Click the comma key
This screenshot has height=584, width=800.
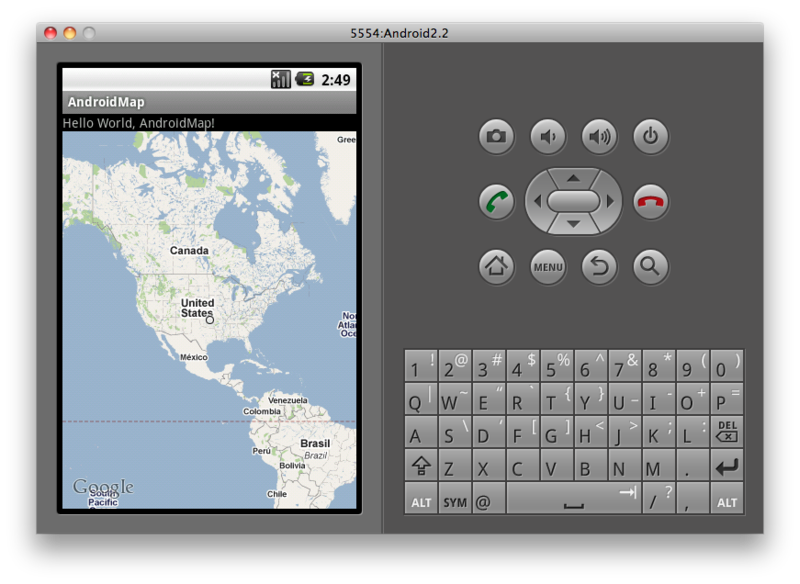[692, 498]
